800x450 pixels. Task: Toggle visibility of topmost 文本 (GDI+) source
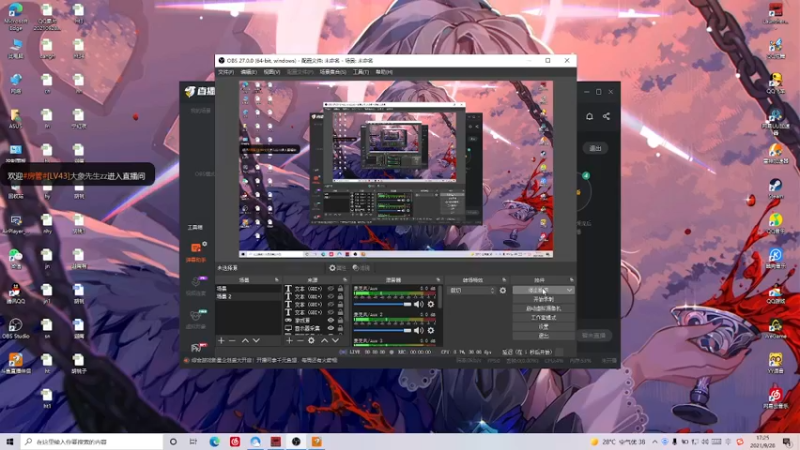point(331,289)
